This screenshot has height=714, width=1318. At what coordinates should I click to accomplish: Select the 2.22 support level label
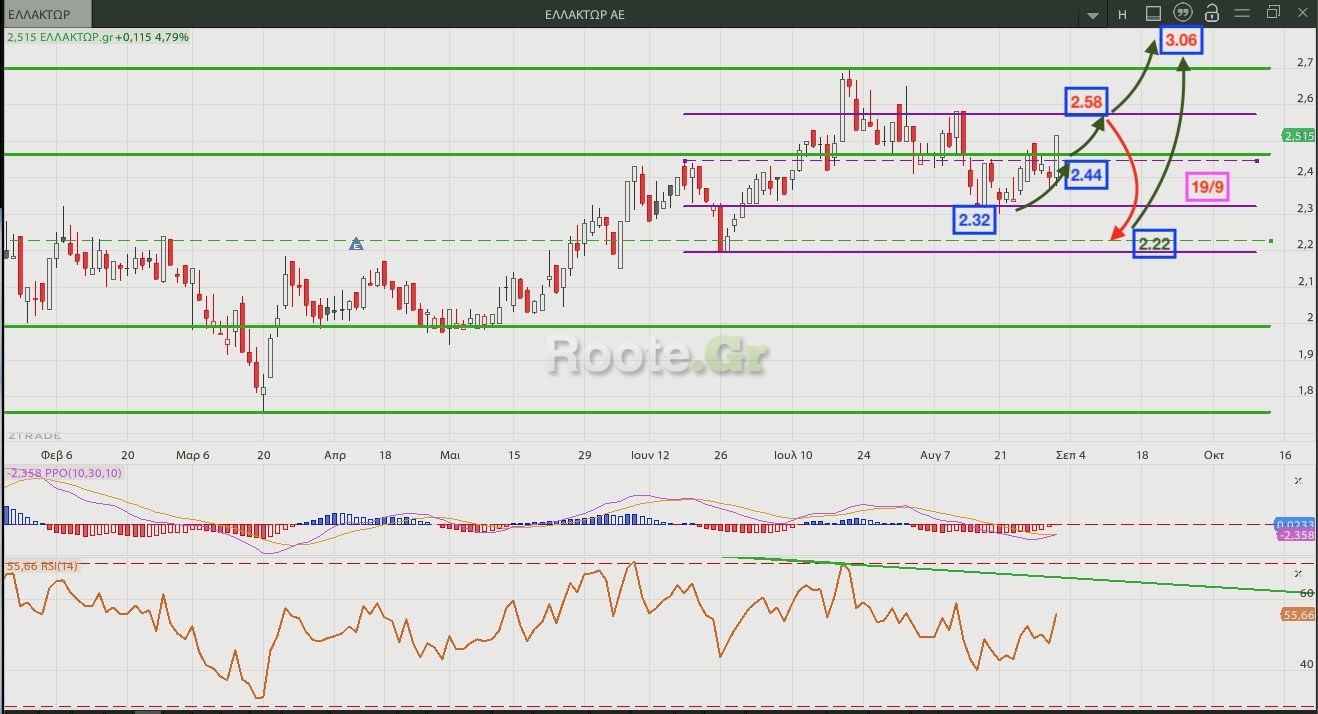pos(1154,243)
